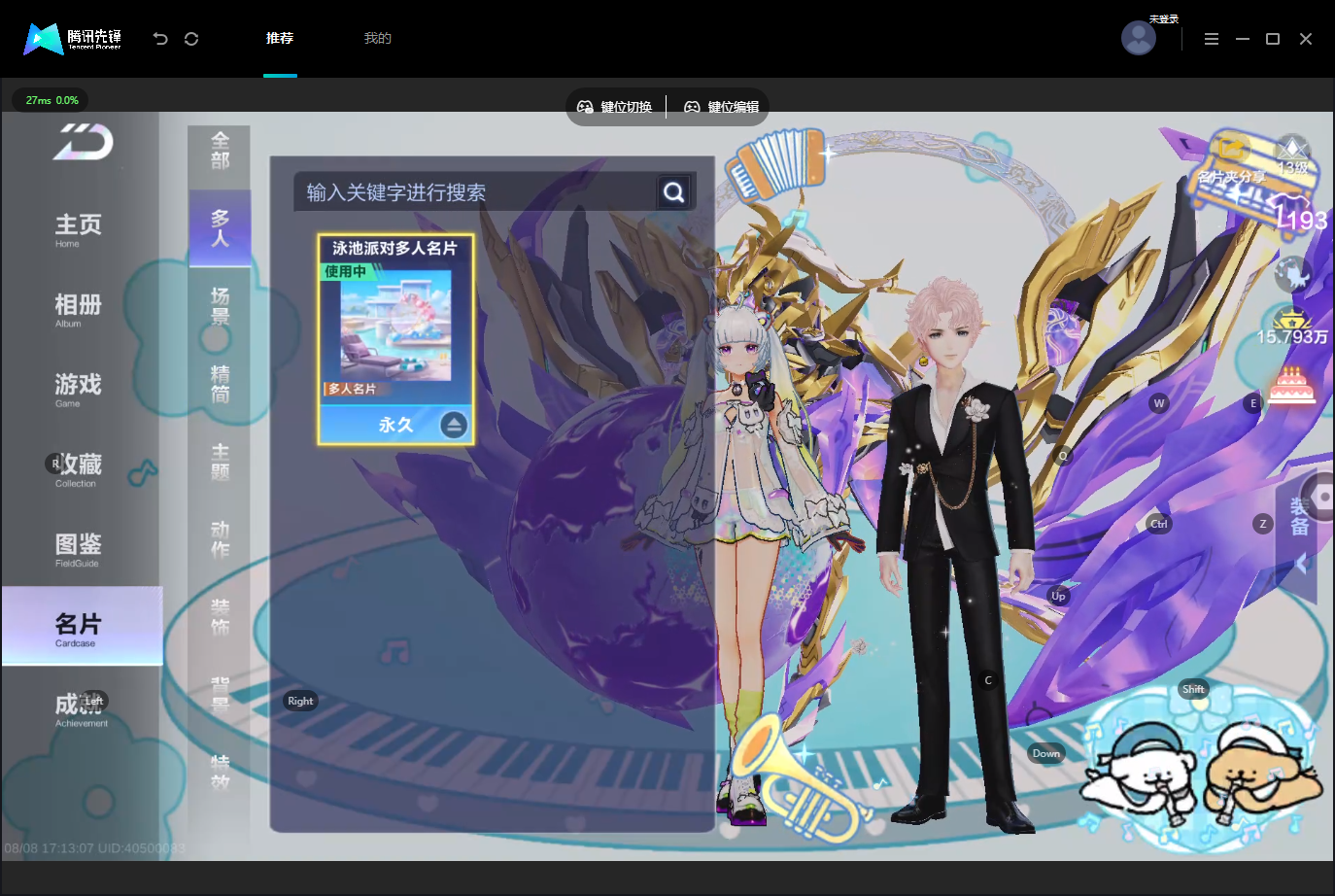Viewport: 1335px width, 896px height.
Task: Click the unequip arrow icon on card
Action: coord(454,425)
